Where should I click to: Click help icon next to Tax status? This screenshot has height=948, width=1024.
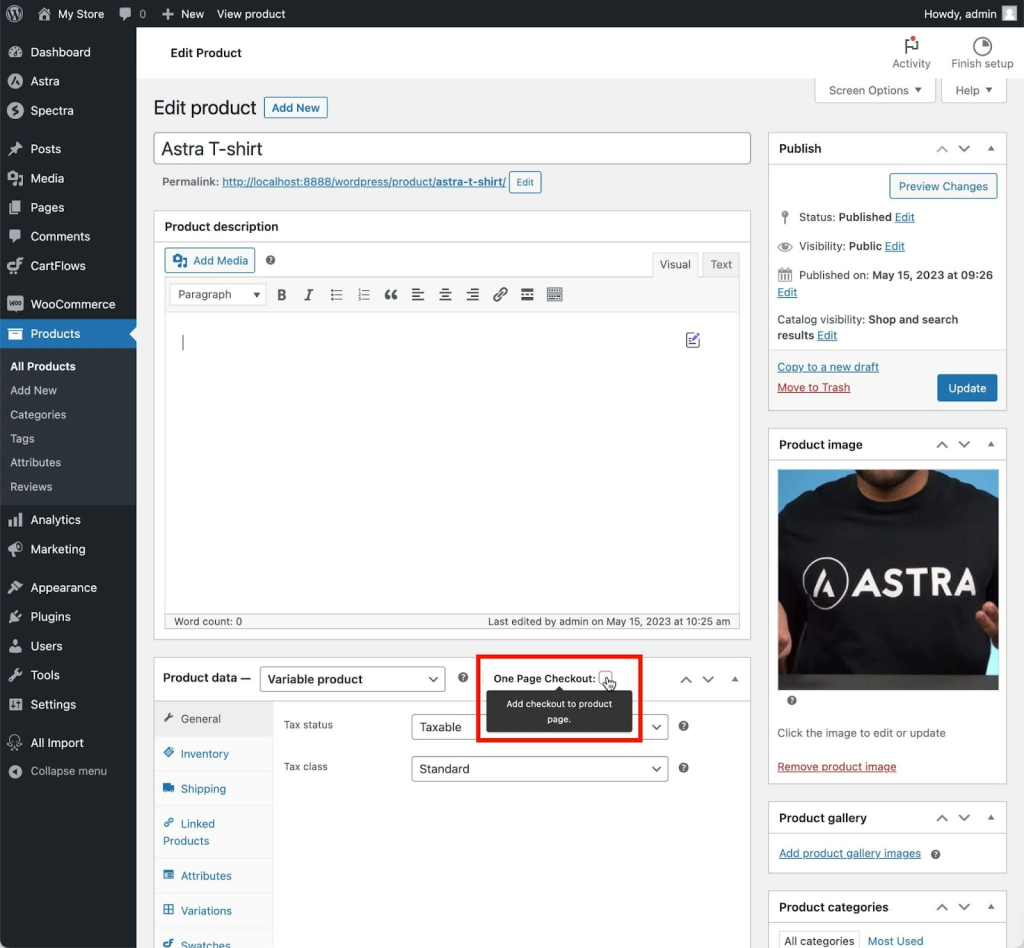(x=684, y=726)
